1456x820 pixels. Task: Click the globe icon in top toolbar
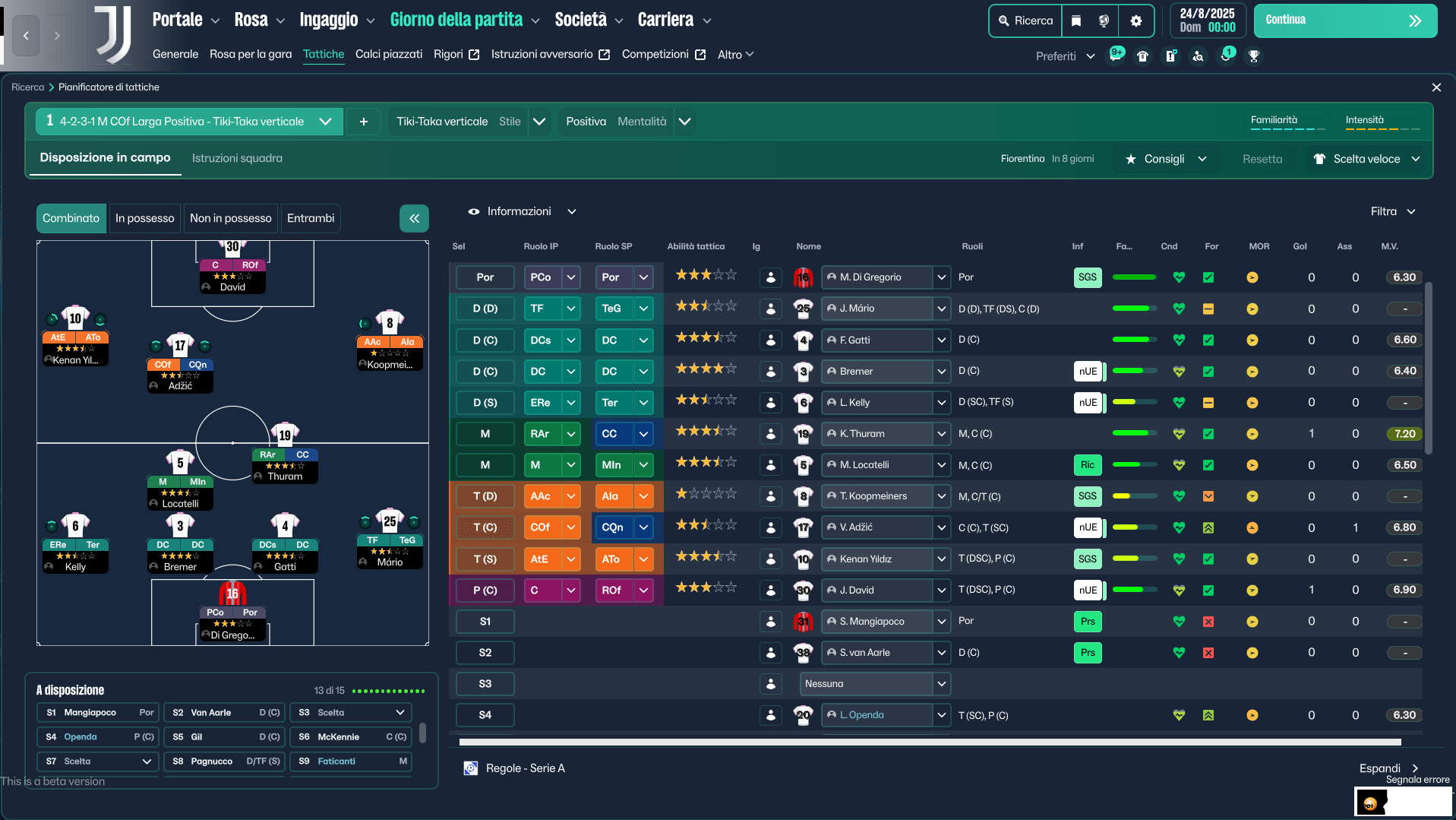1104,21
